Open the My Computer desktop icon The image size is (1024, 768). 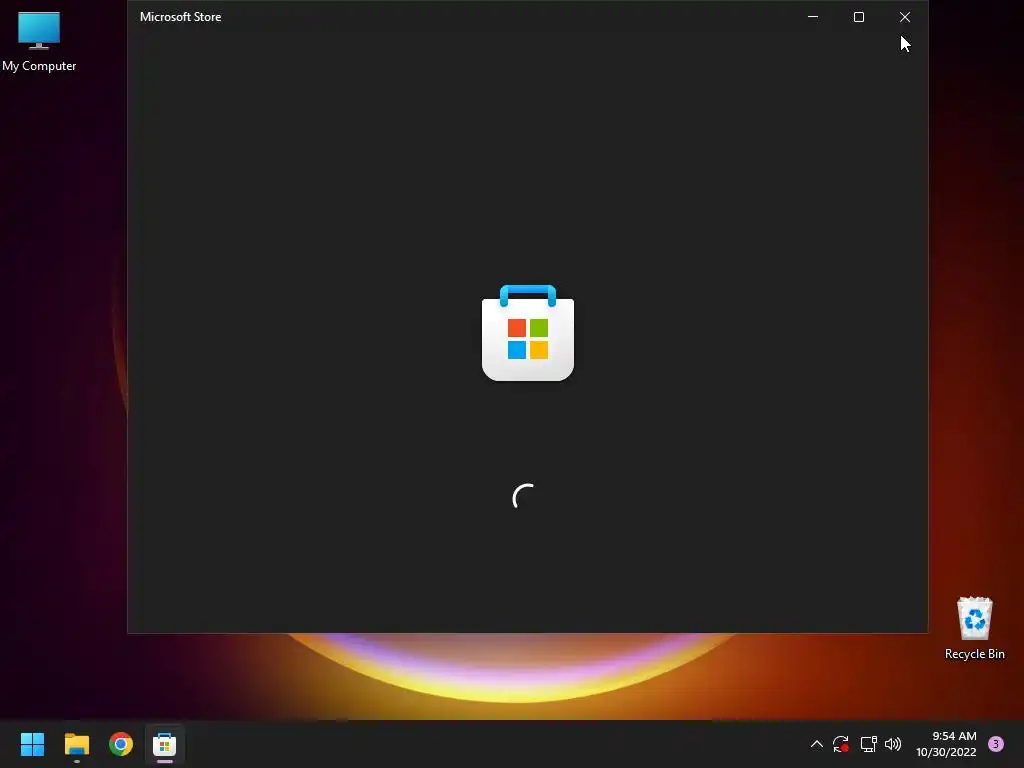click(x=39, y=40)
